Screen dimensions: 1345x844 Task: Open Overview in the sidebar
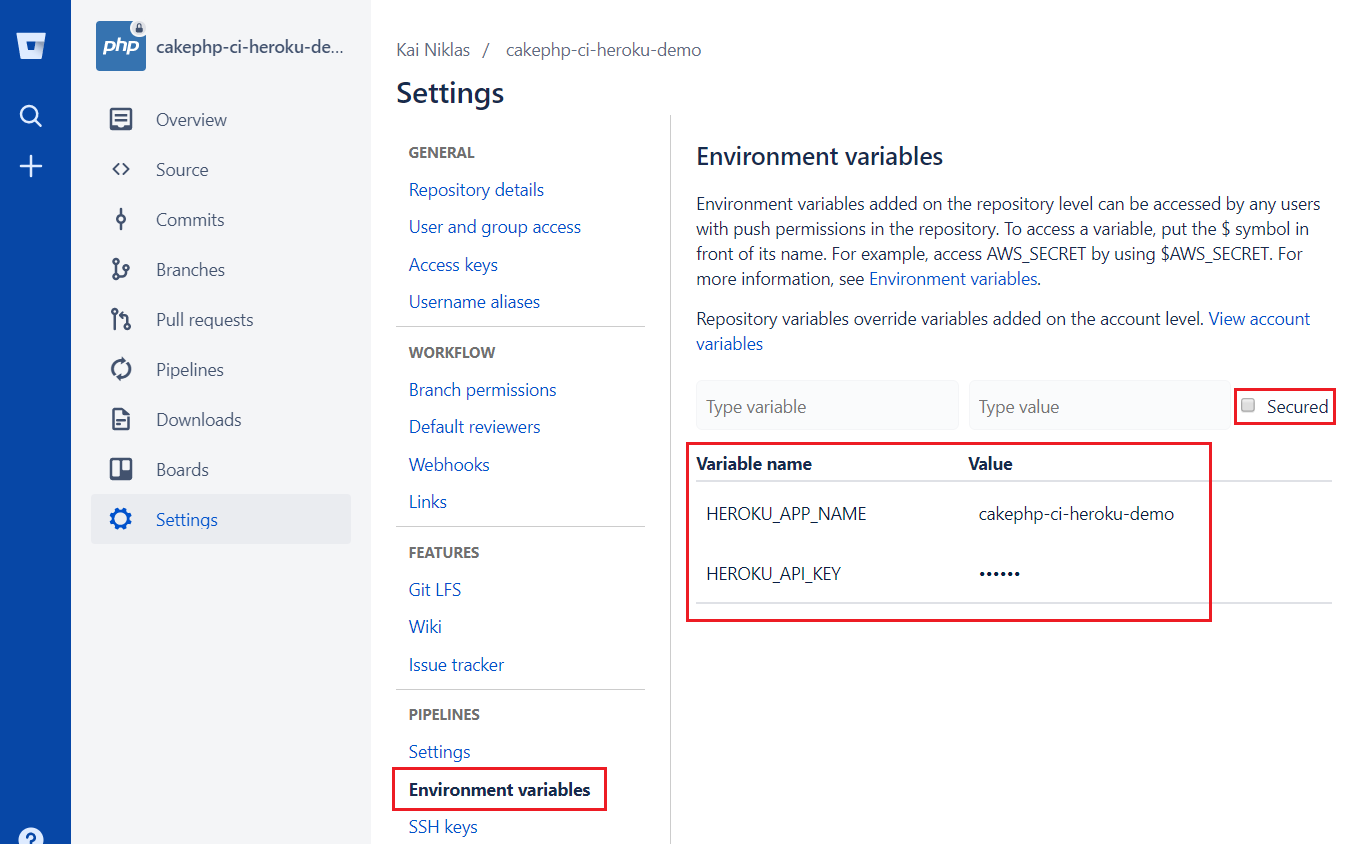click(x=191, y=120)
